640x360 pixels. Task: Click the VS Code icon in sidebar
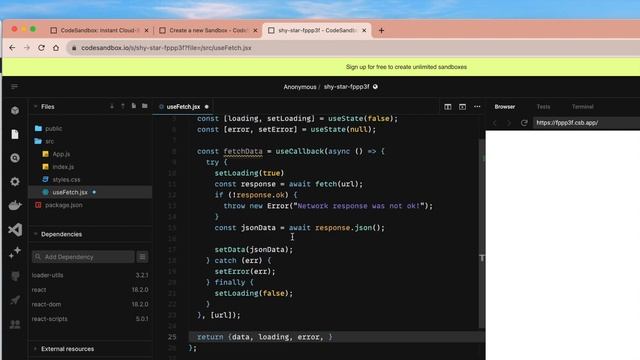15,229
